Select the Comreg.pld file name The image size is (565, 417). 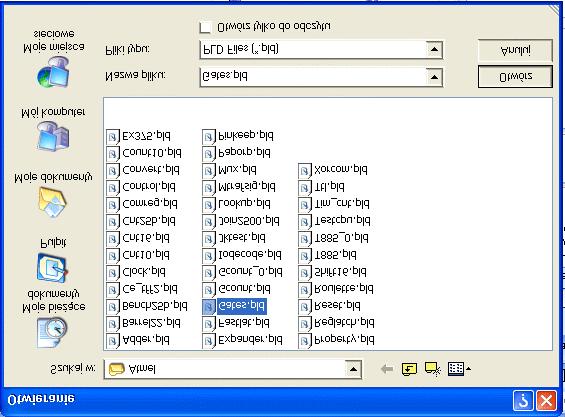tap(150, 204)
